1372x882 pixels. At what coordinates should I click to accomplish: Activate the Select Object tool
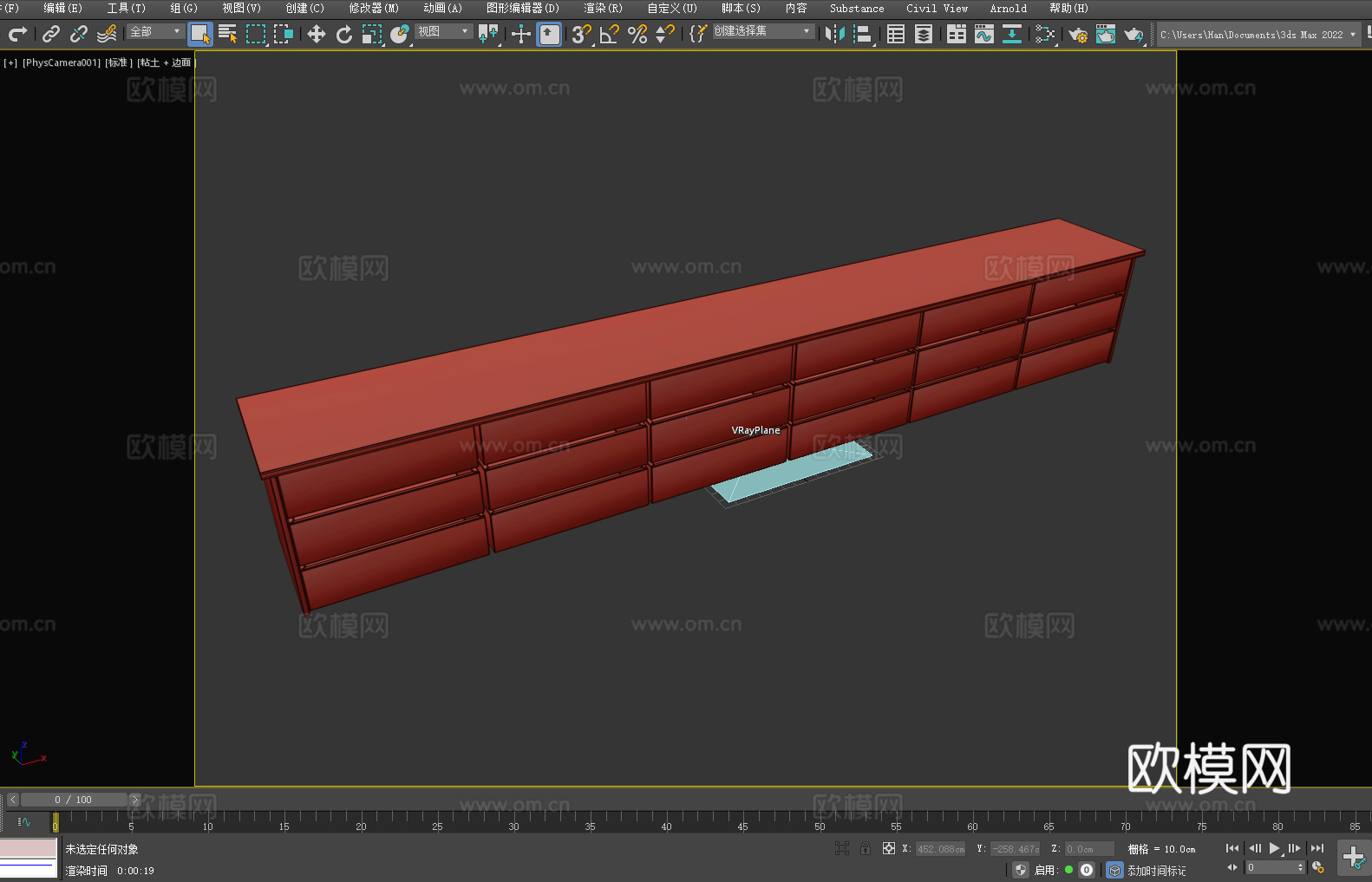pos(200,34)
